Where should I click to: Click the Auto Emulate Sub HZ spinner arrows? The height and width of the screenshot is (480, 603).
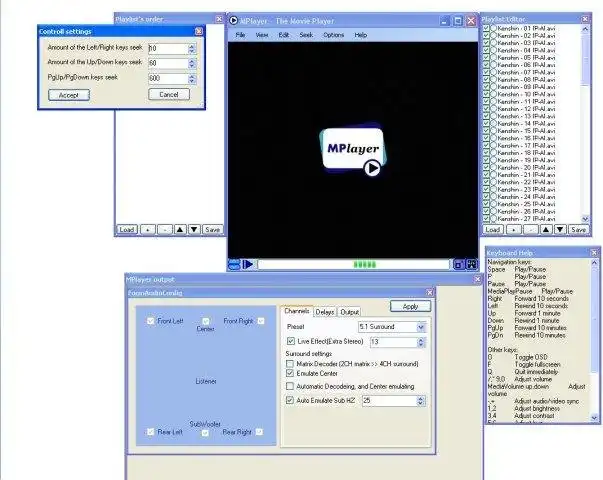[x=421, y=401]
